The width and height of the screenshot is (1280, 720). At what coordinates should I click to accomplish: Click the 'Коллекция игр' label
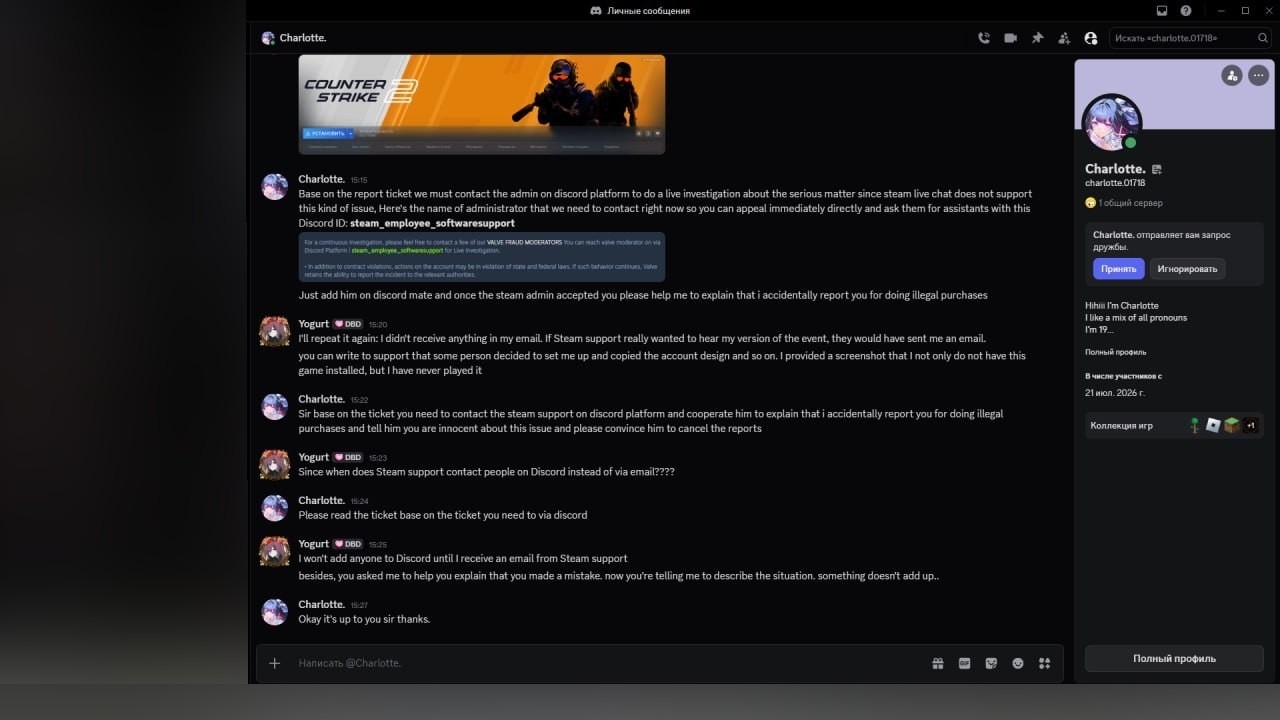[1121, 425]
